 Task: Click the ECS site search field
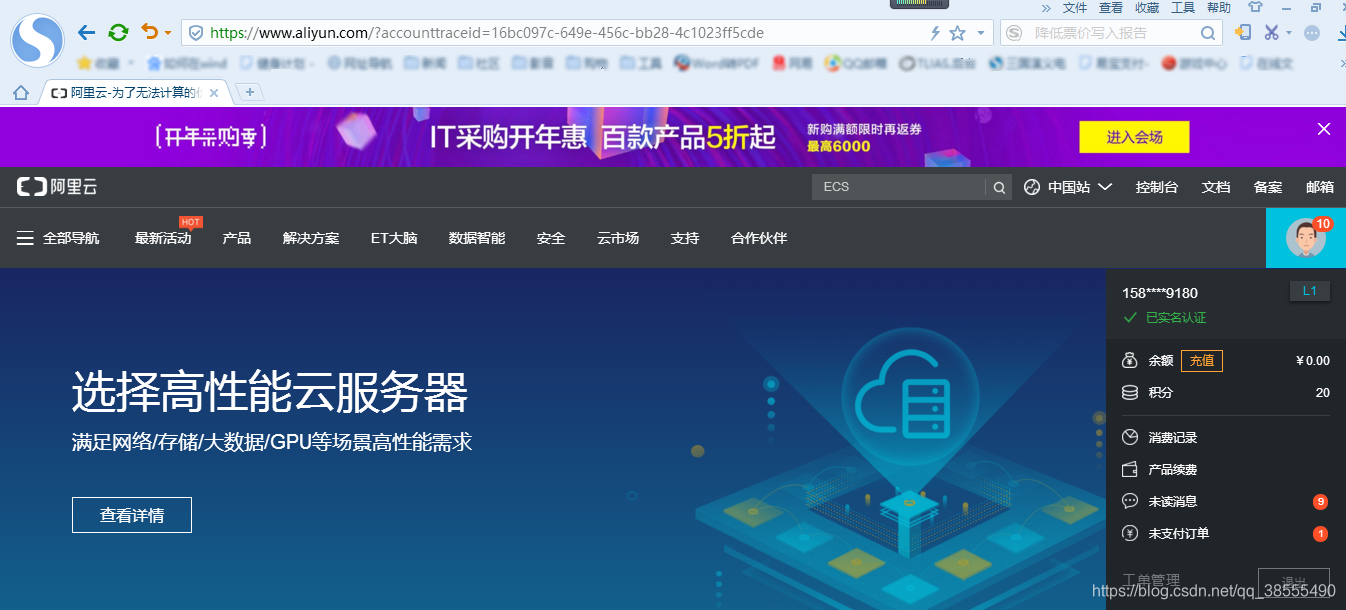tap(898, 187)
